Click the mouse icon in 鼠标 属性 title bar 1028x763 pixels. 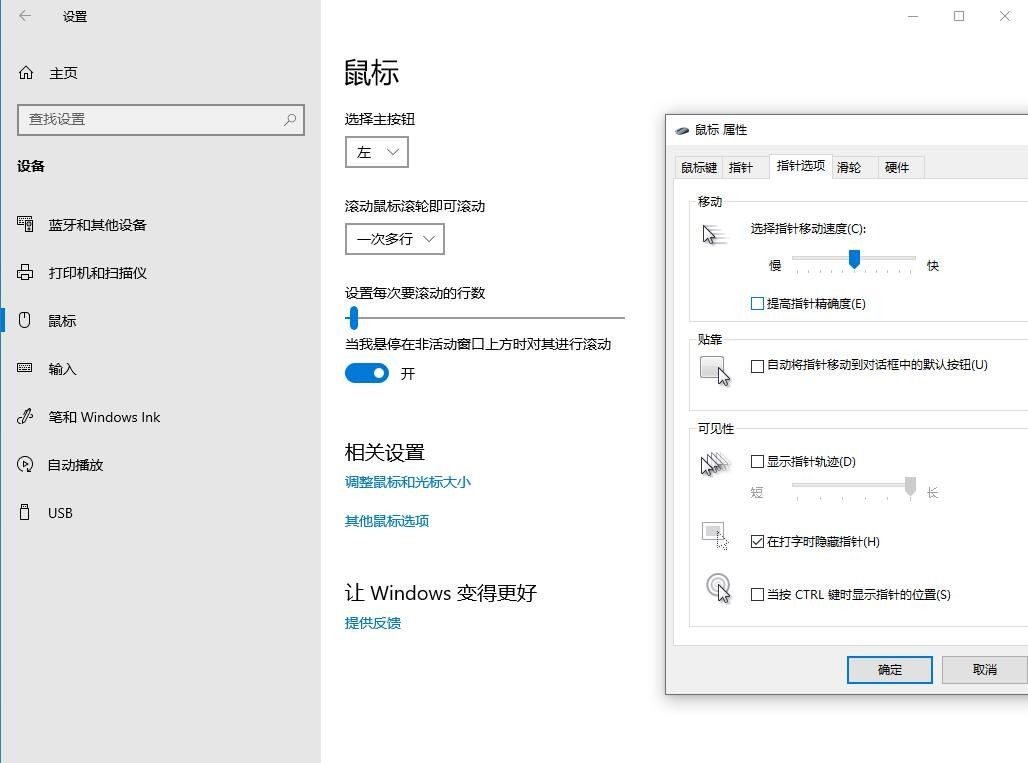pyautogui.click(x=682, y=130)
